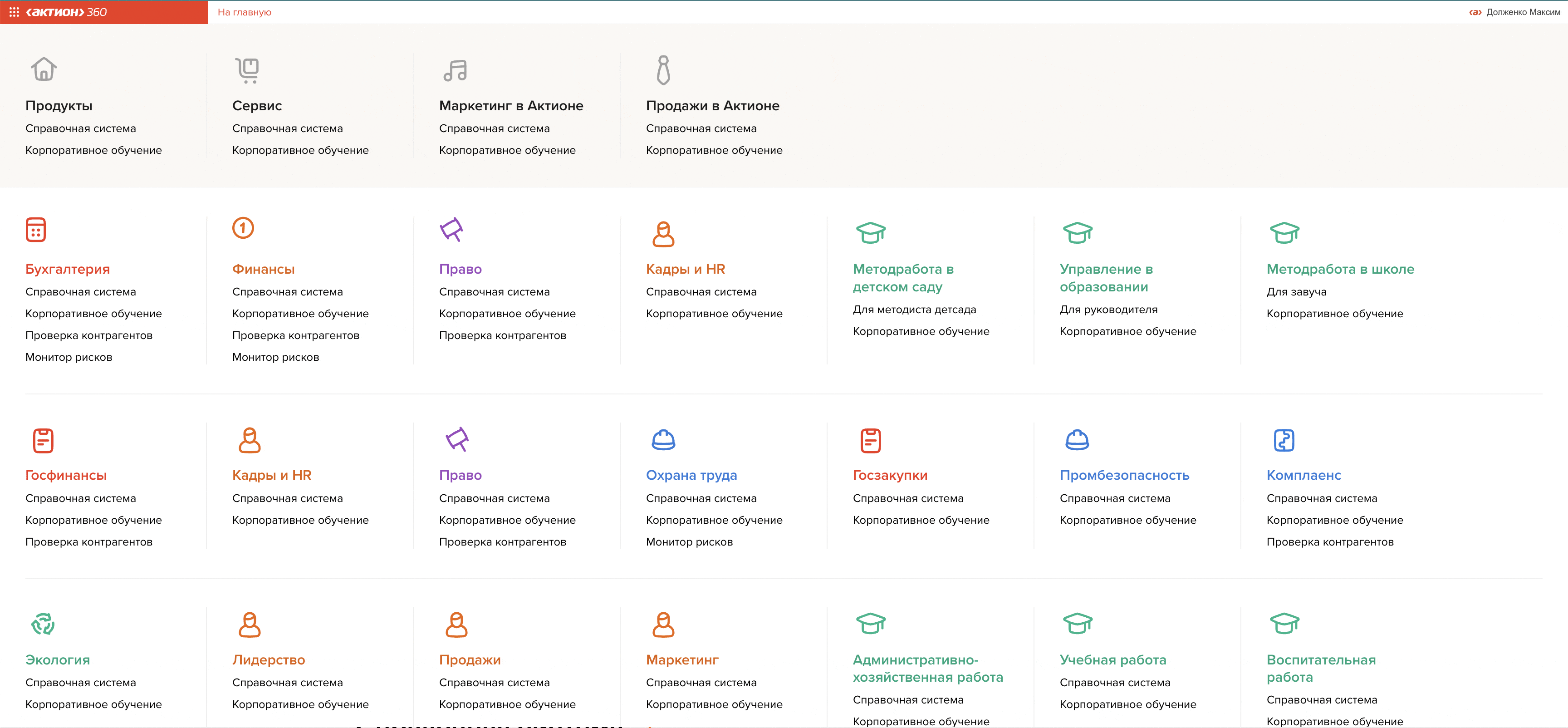Click the Промбезопасность section title

pos(1124,475)
